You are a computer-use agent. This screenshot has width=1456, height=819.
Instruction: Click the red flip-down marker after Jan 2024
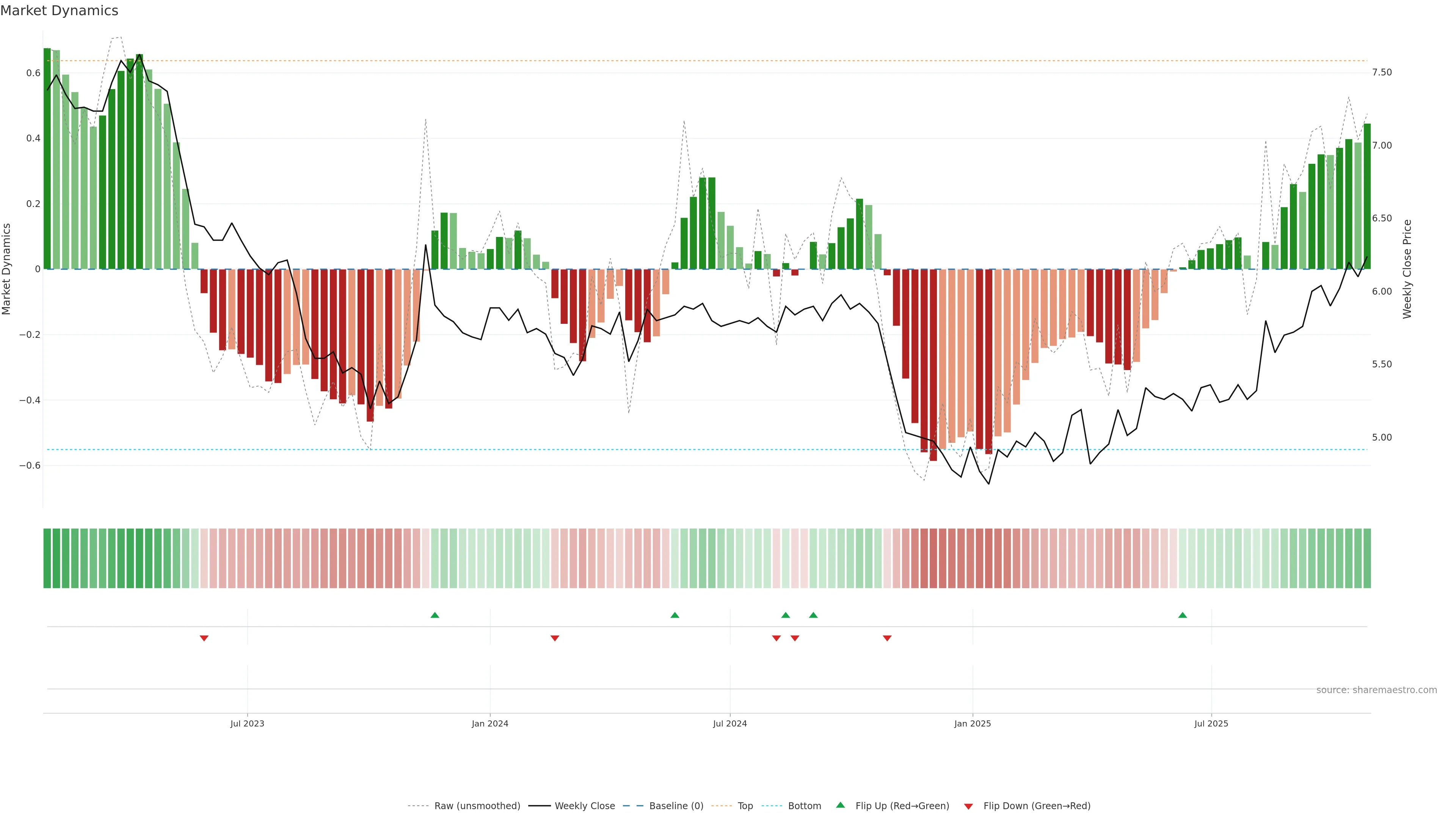pos(554,638)
